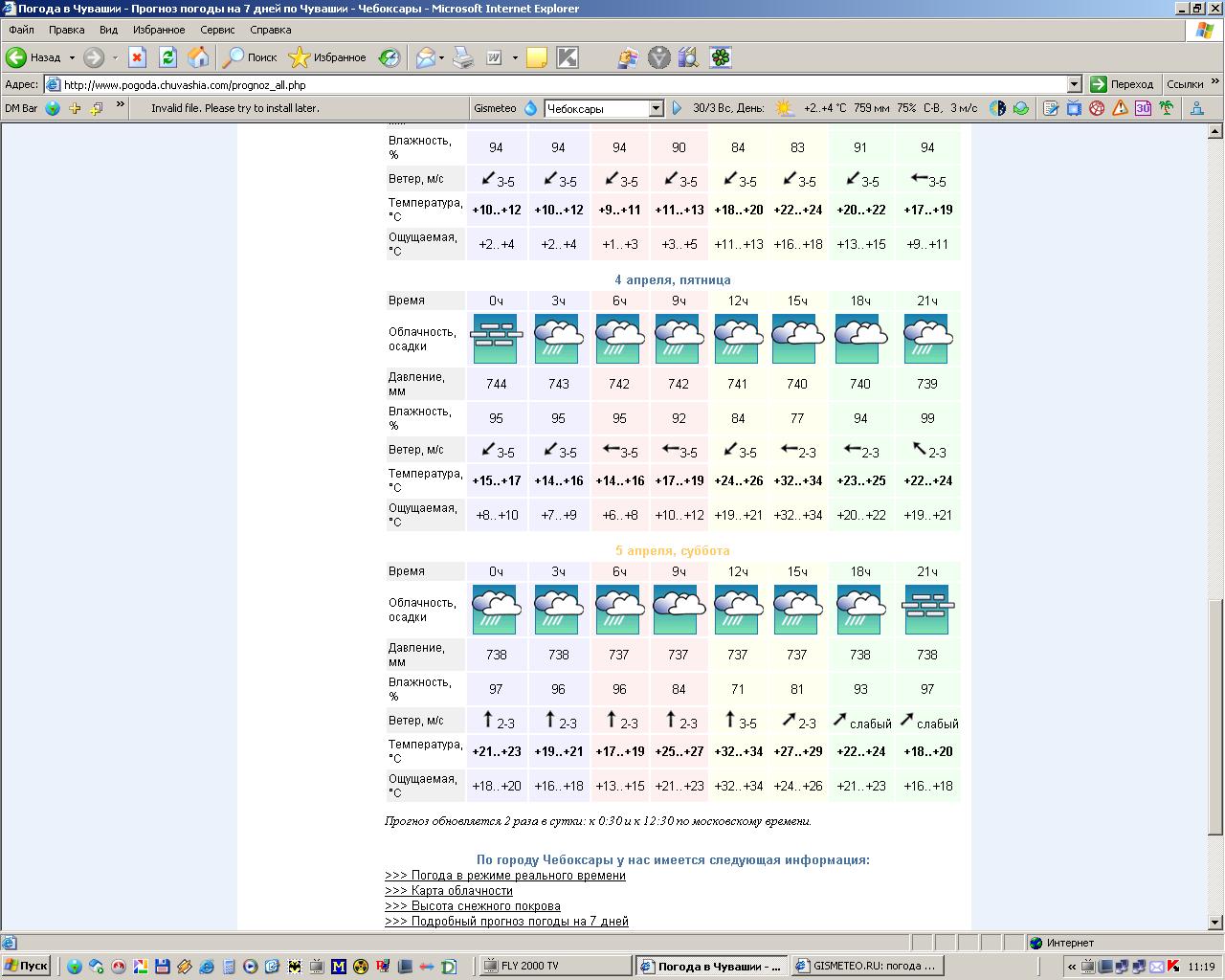
Task: Click the Forward navigation arrow
Action: click(x=93, y=57)
